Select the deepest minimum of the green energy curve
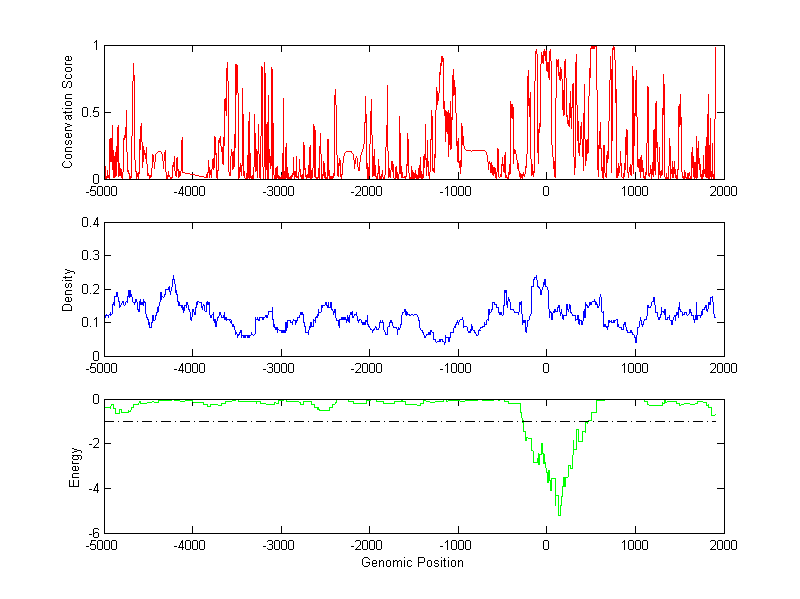 tap(559, 515)
